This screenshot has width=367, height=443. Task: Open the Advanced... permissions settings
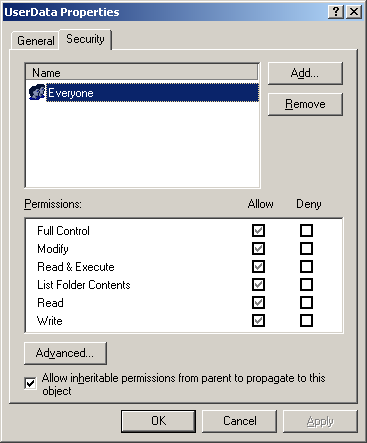point(65,353)
